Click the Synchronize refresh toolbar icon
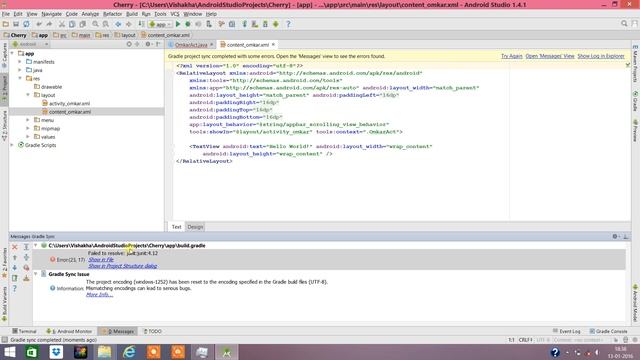The width and height of the screenshot is (640, 360). tap(26, 24)
